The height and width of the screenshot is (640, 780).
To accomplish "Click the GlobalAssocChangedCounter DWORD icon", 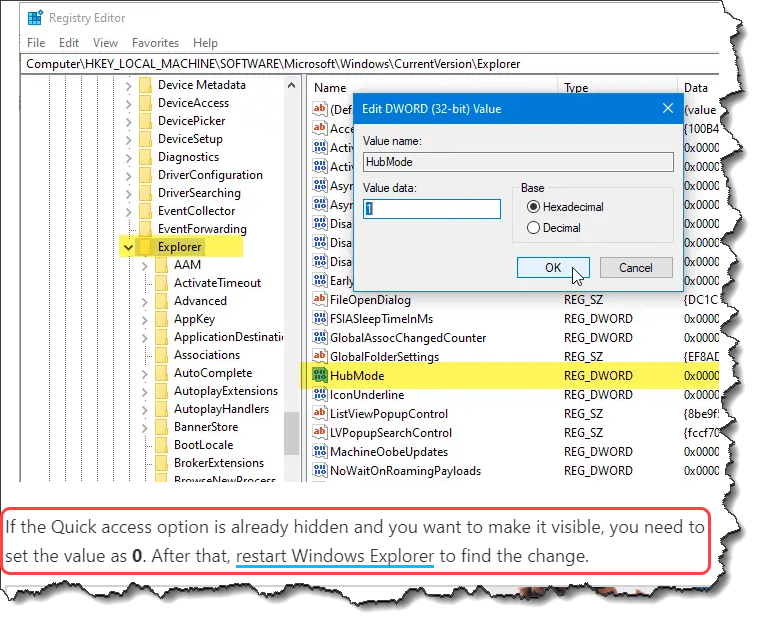I will (x=319, y=338).
